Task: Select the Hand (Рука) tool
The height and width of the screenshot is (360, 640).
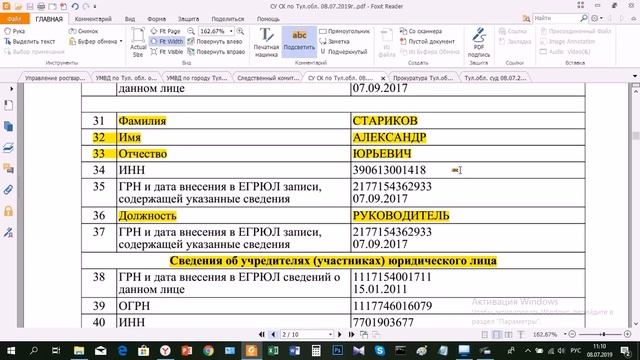Action: [14, 31]
